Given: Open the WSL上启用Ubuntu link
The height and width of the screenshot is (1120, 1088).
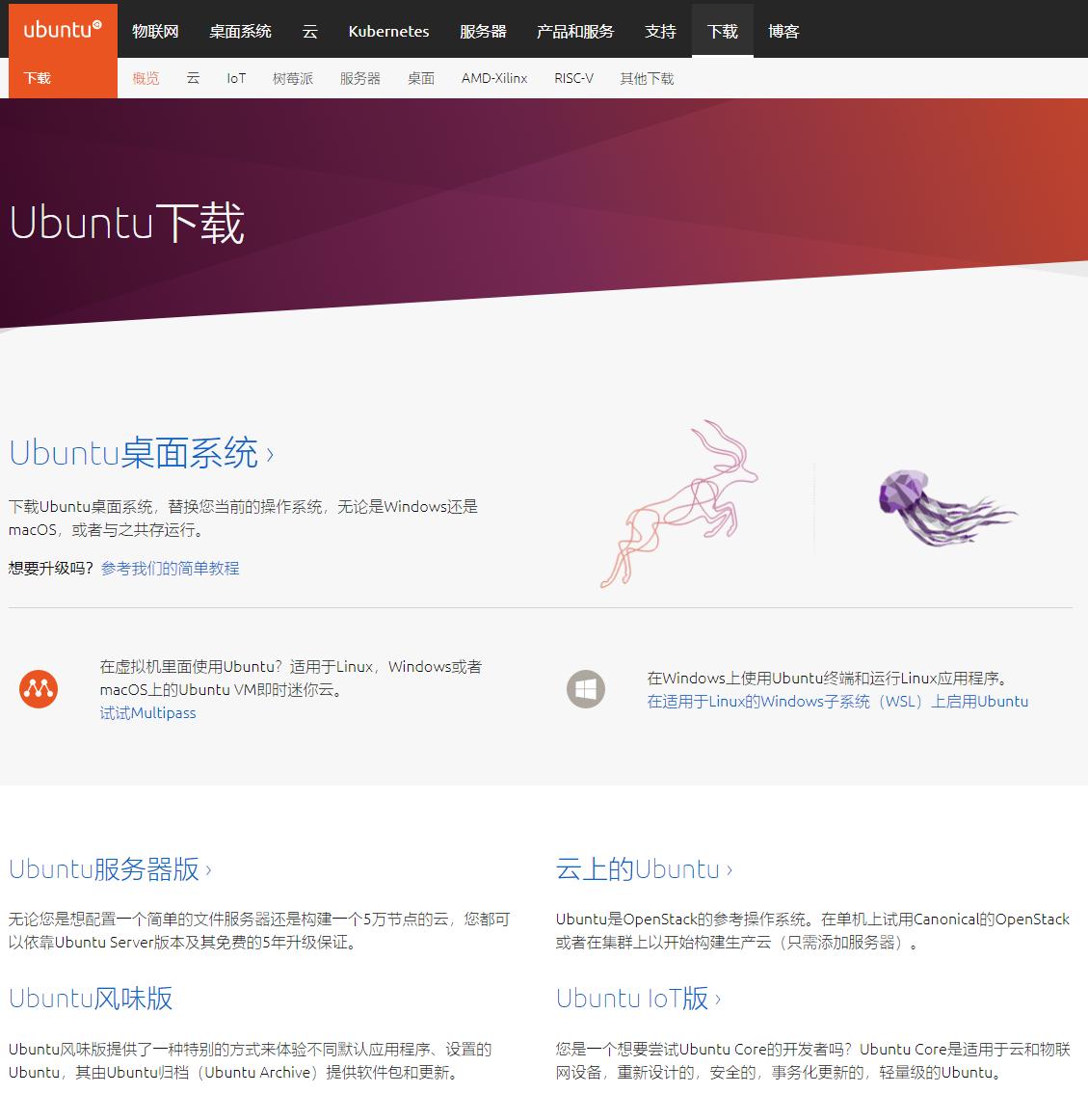Looking at the screenshot, I should click(x=838, y=701).
